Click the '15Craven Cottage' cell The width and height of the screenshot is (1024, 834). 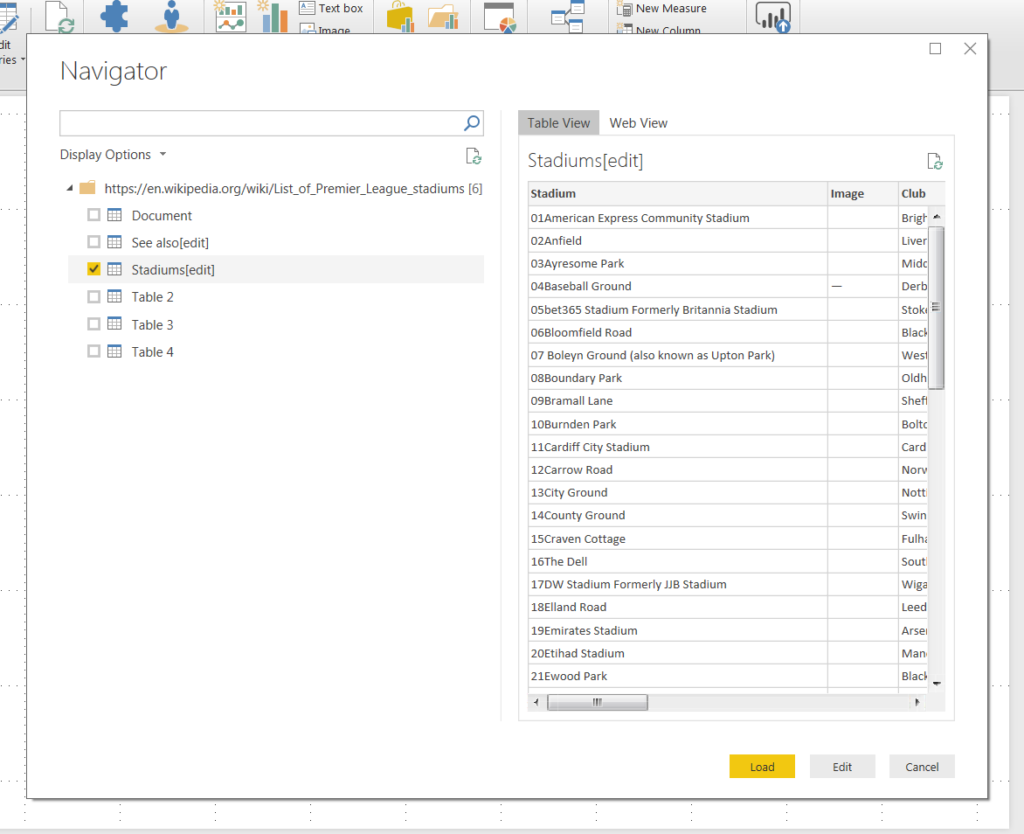[x=678, y=539]
